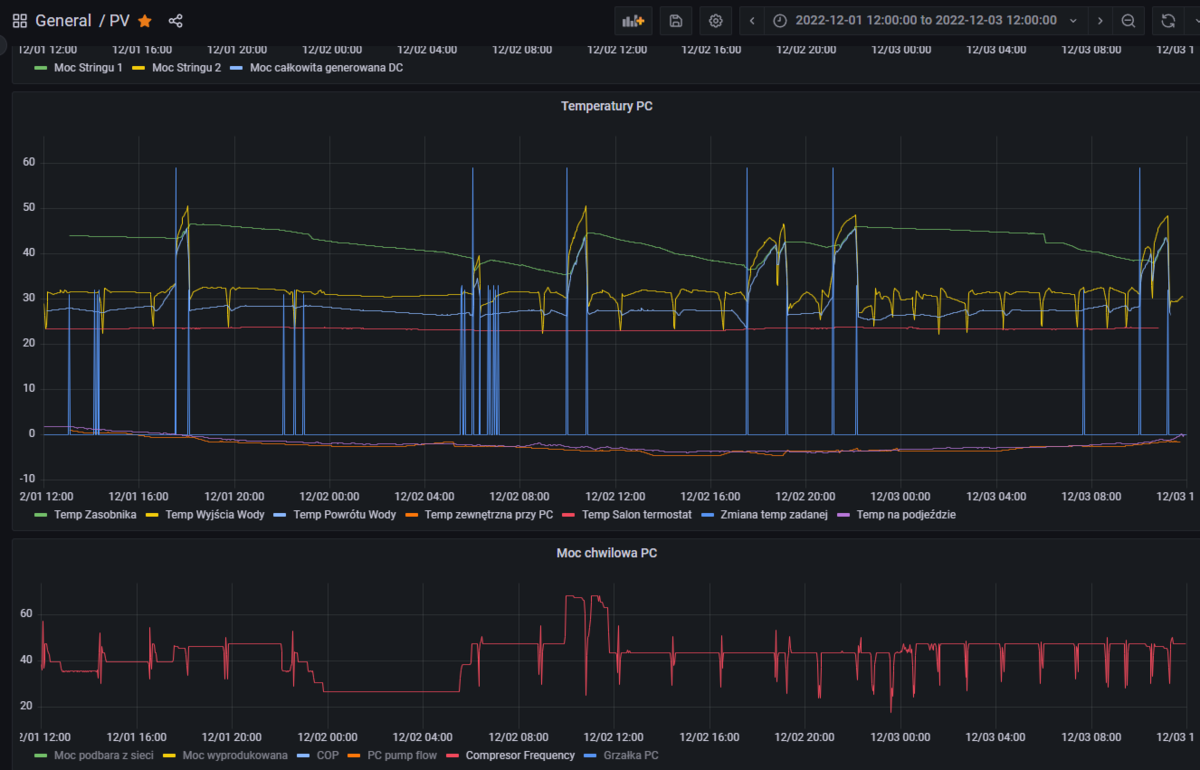The height and width of the screenshot is (770, 1200).
Task: Toggle Moc Stringu 2 legend series
Action: (x=186, y=68)
